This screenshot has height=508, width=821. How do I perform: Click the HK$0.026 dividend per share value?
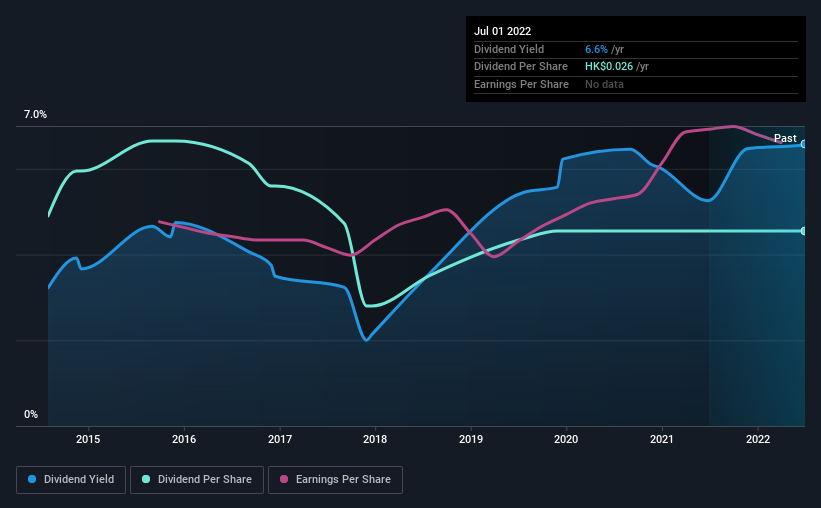click(609, 67)
